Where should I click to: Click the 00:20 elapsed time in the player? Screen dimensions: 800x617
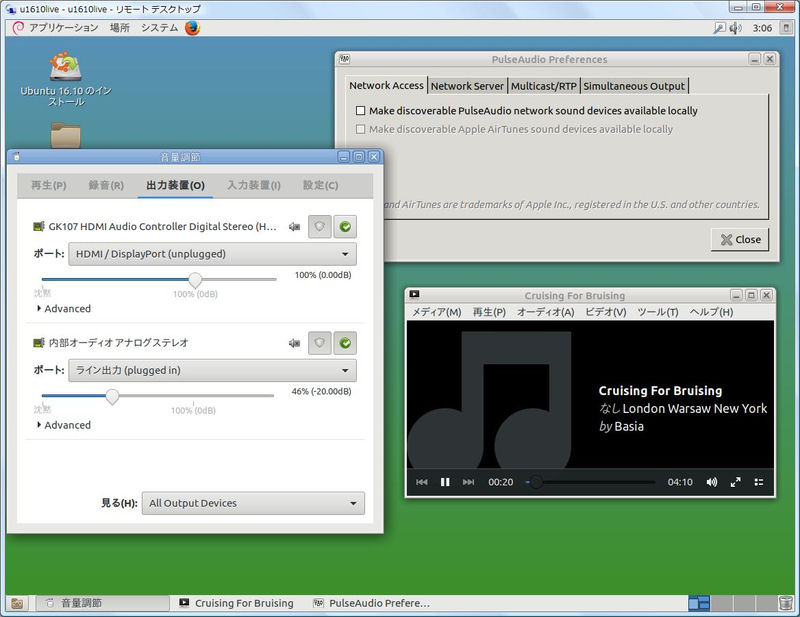point(501,482)
